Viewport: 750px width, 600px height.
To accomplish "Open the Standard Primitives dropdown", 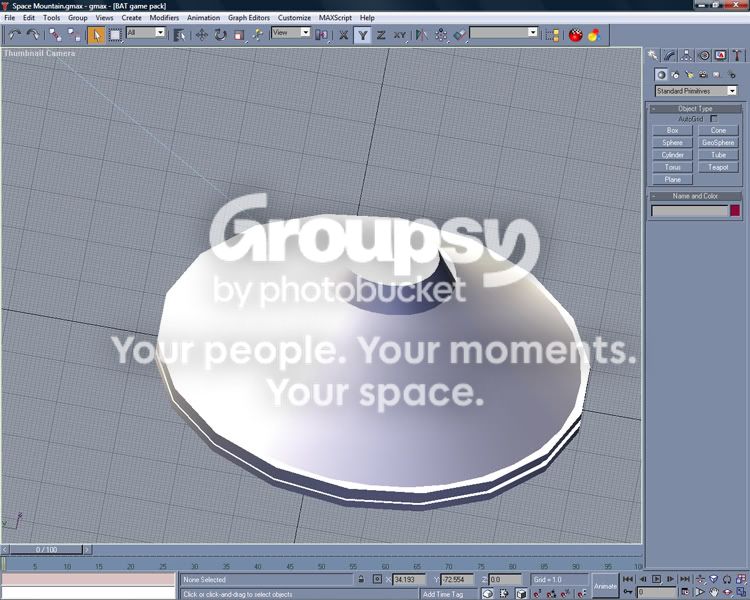I will (x=695, y=91).
